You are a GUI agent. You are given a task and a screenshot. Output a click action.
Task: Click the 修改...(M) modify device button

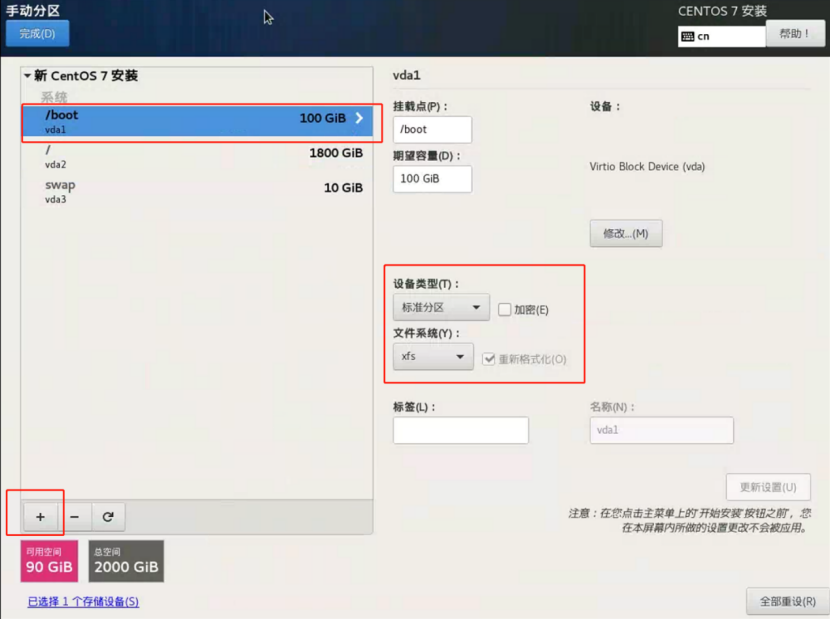[x=626, y=233]
